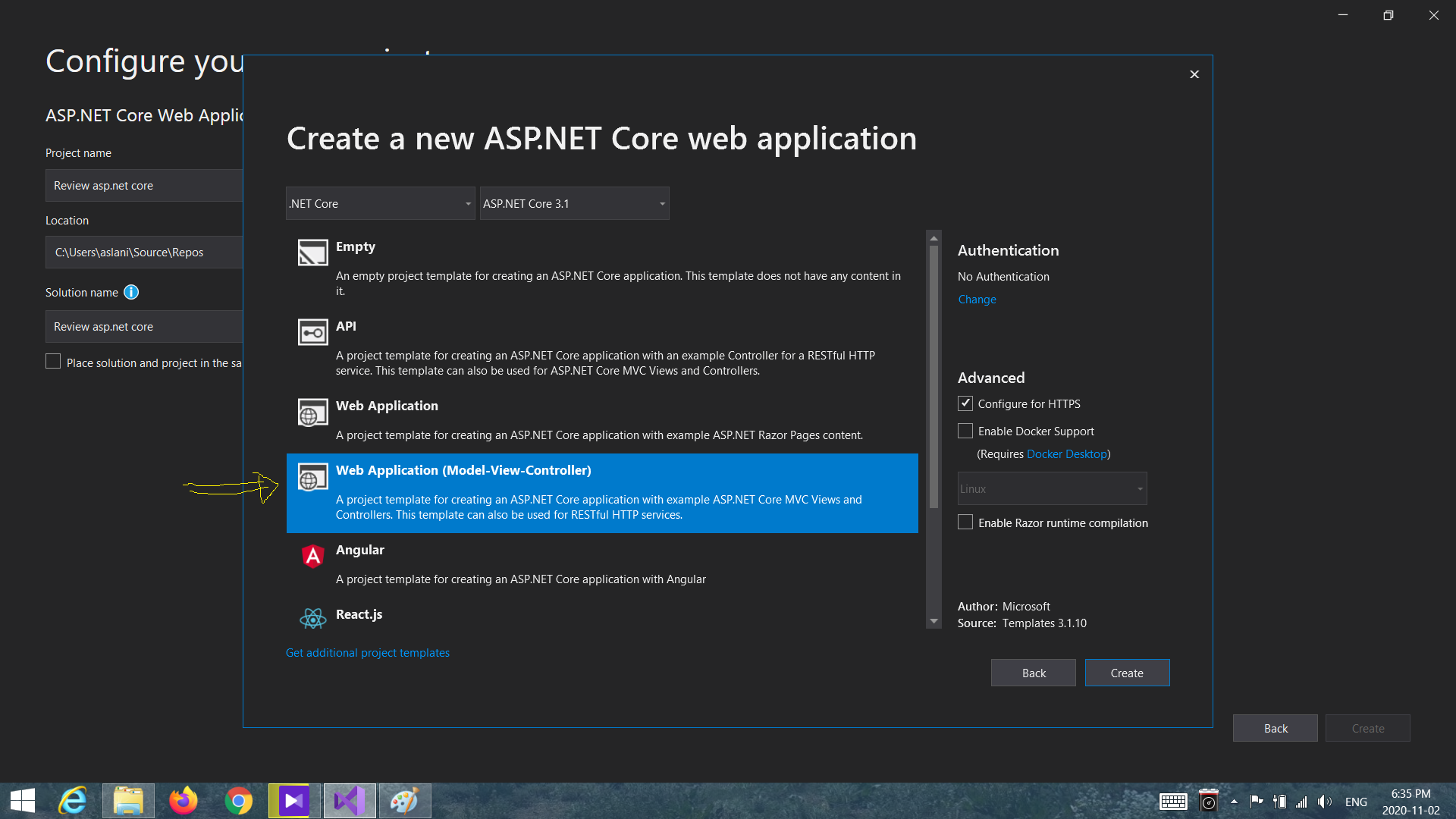Show hidden system tray icons

[1234, 802]
